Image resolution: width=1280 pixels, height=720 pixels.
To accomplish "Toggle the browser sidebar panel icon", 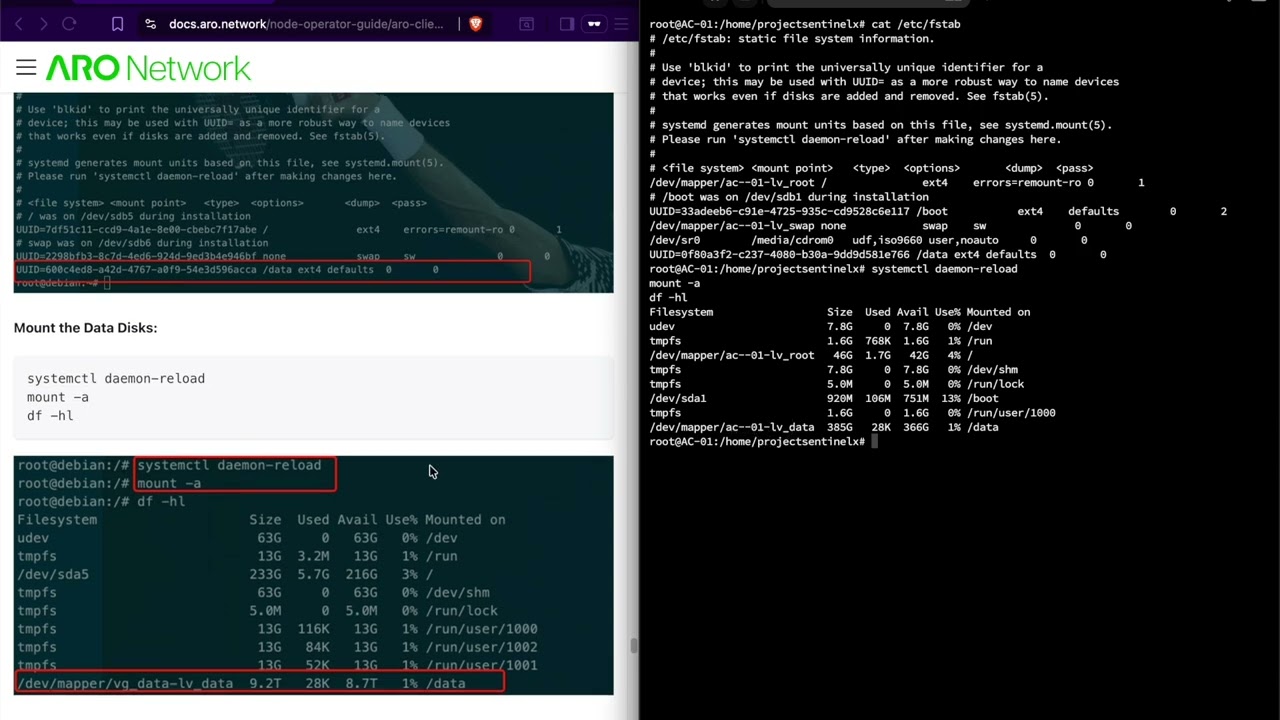I will (567, 24).
